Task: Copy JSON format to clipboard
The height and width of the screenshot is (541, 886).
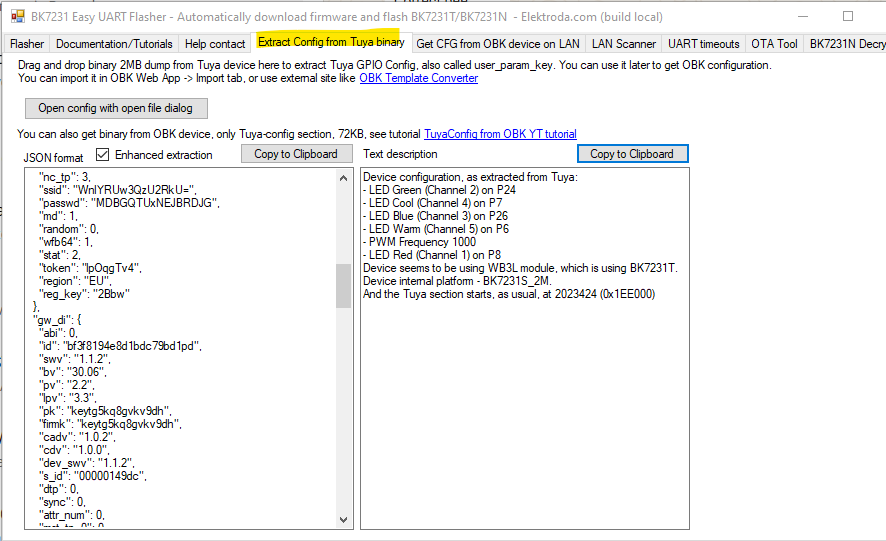Action: click(x=296, y=154)
